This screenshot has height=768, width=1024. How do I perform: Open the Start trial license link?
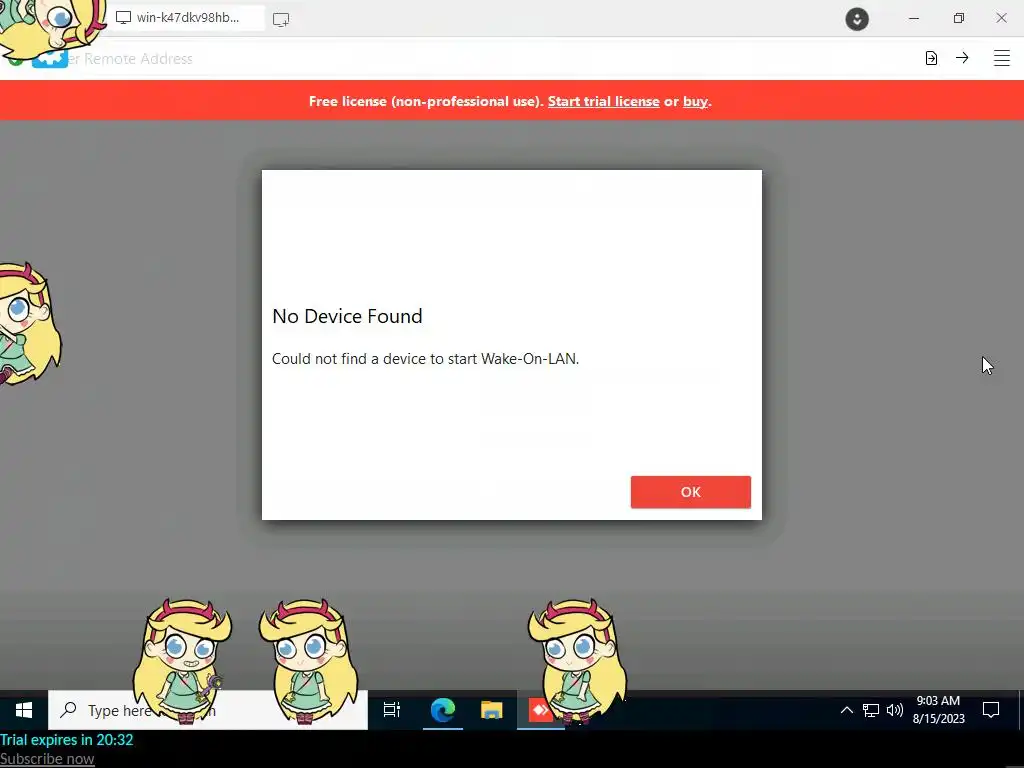pos(603,101)
